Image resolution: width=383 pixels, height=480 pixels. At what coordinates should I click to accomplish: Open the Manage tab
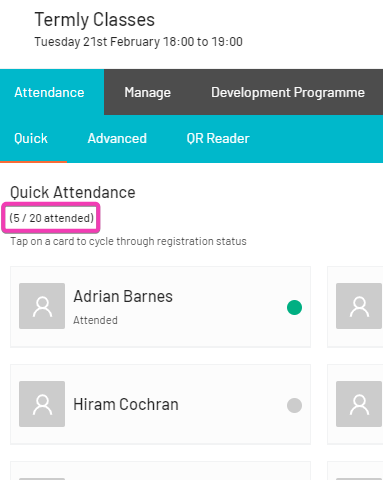pyautogui.click(x=148, y=92)
